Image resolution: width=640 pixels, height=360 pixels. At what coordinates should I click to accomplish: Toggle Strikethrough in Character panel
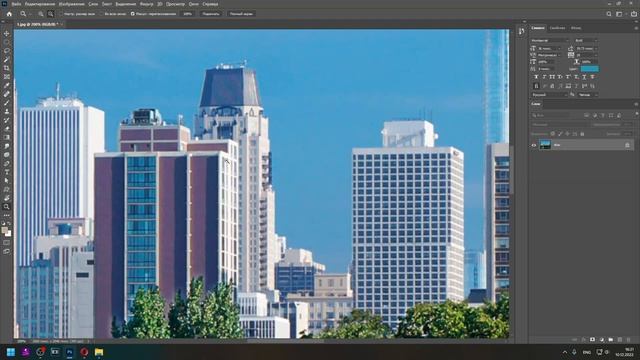(x=592, y=77)
